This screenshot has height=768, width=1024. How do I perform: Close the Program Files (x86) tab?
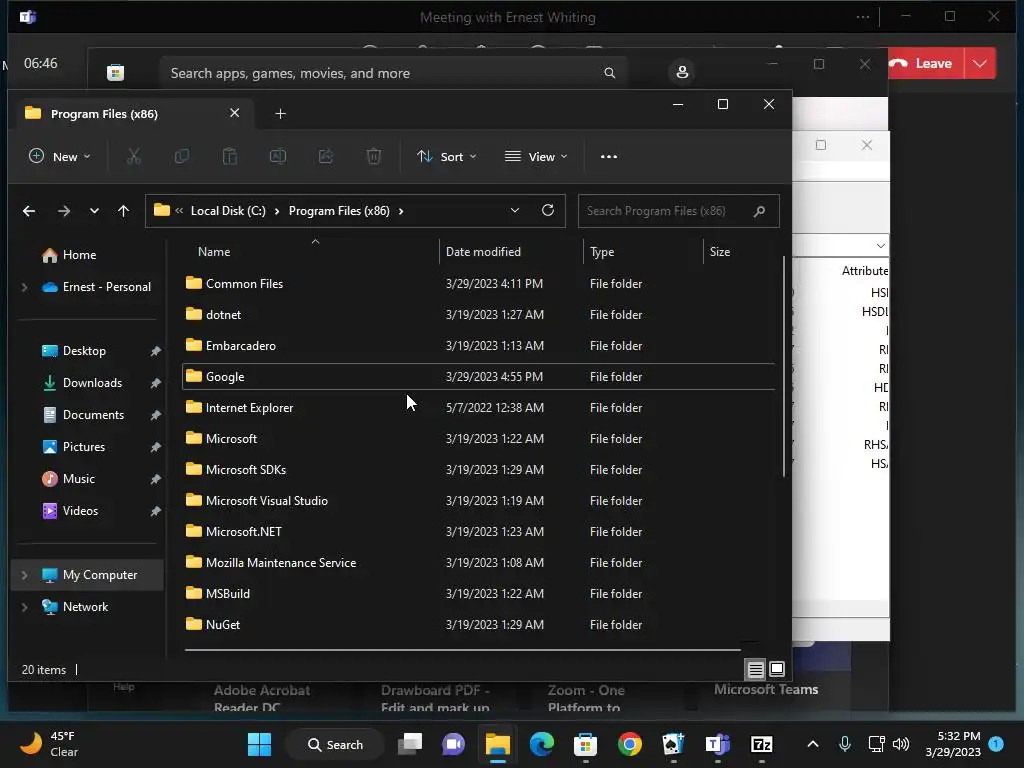(234, 113)
